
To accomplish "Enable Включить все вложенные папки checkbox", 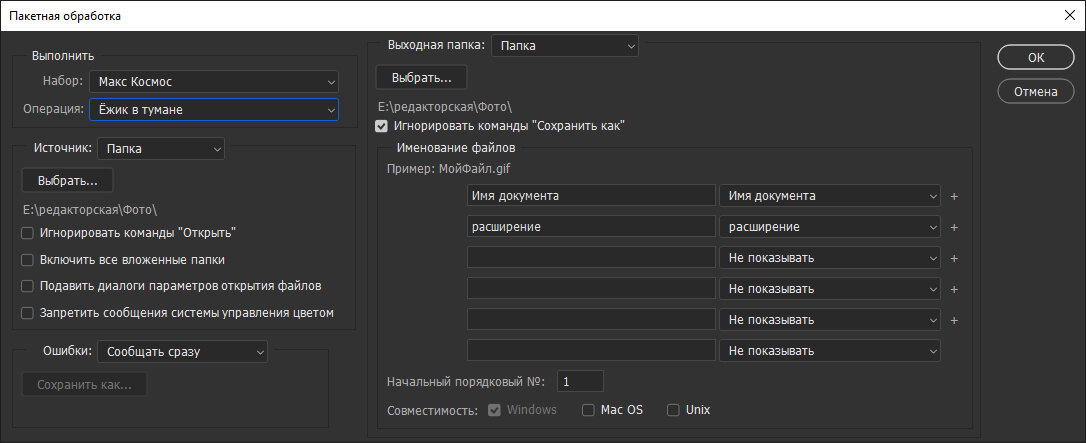I will tap(28, 260).
